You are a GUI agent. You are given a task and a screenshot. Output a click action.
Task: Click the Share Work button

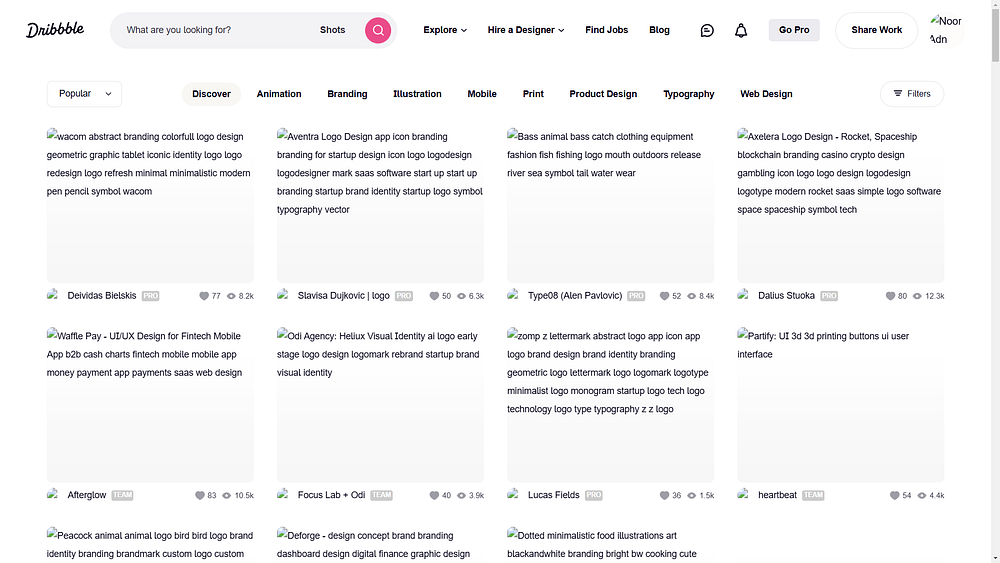[x=876, y=30]
